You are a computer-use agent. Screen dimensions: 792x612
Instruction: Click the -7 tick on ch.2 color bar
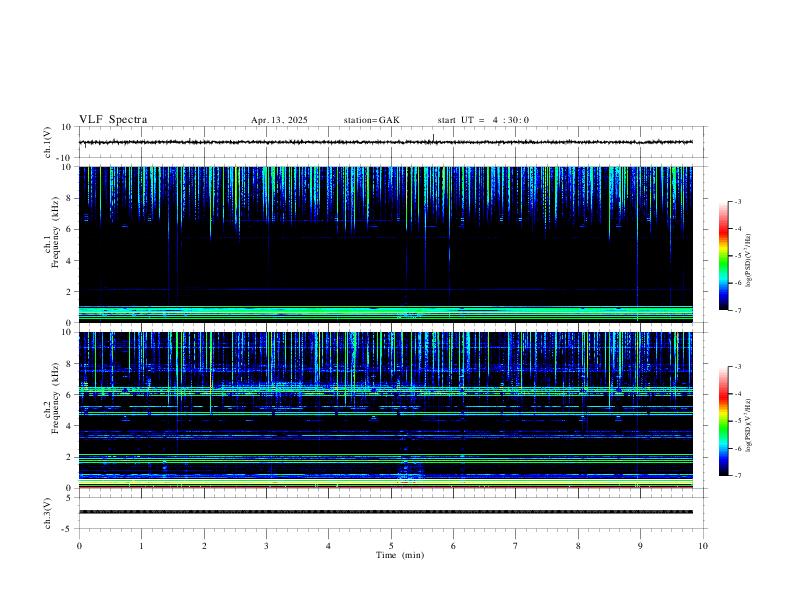737,476
